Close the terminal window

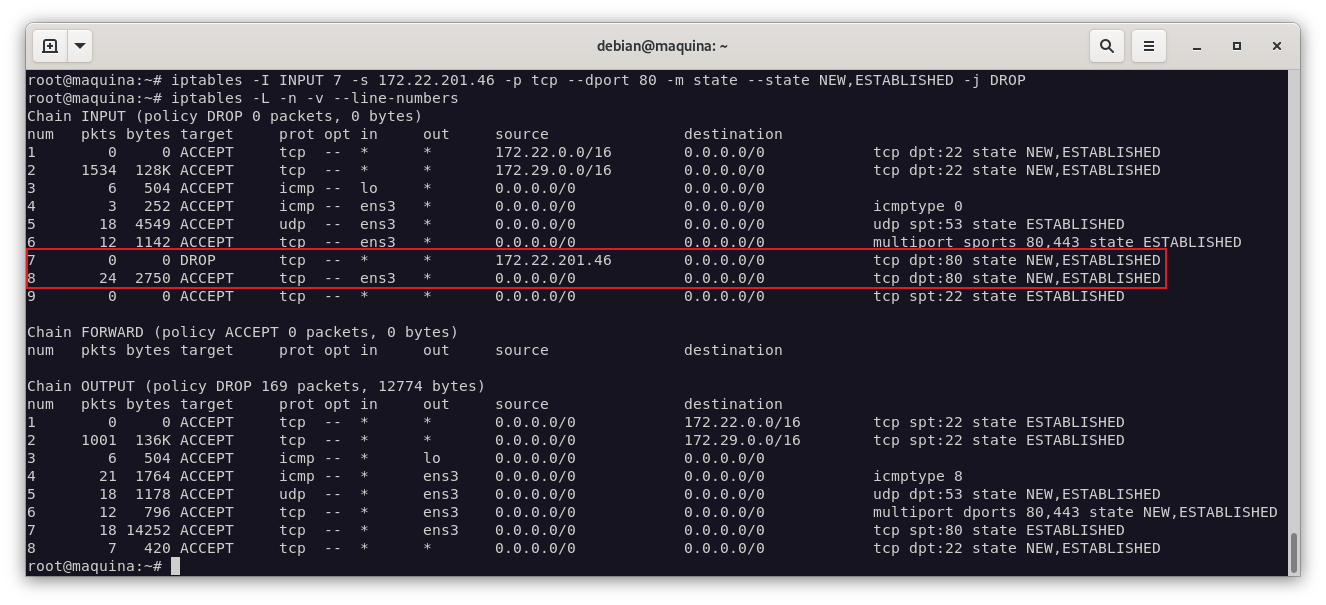pos(1277,46)
